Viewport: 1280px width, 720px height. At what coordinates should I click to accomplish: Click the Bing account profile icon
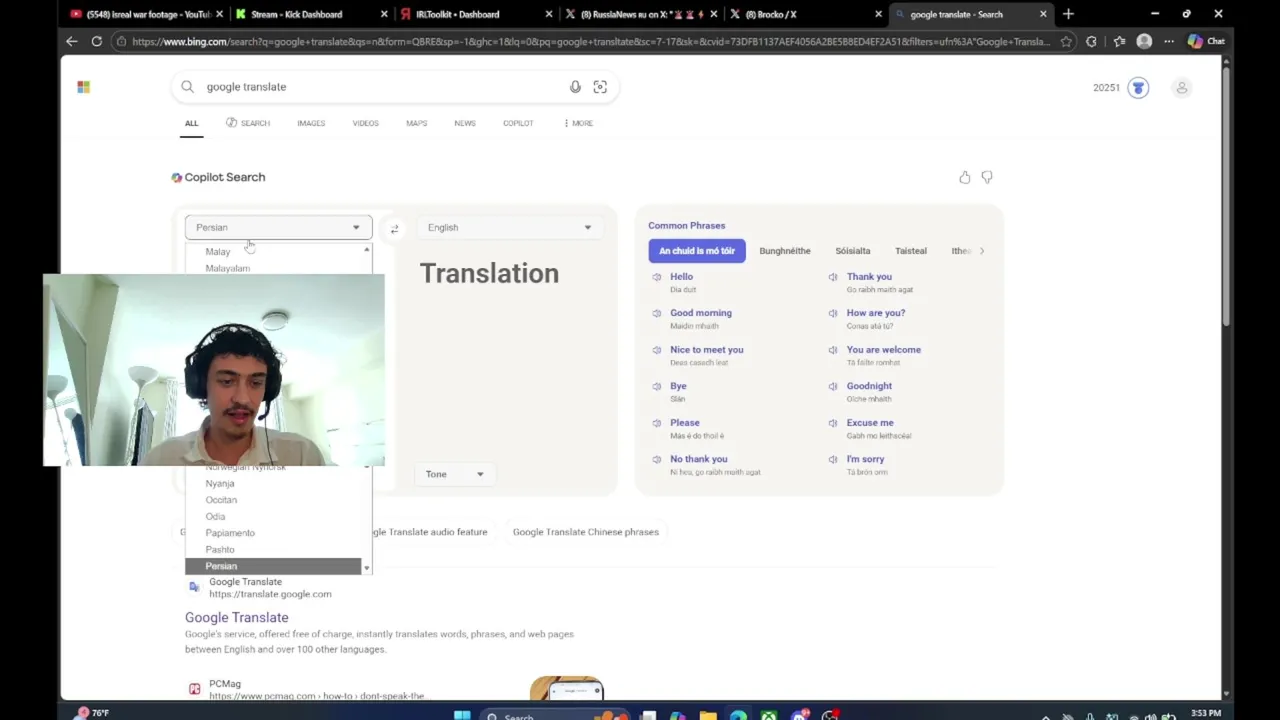(1181, 88)
